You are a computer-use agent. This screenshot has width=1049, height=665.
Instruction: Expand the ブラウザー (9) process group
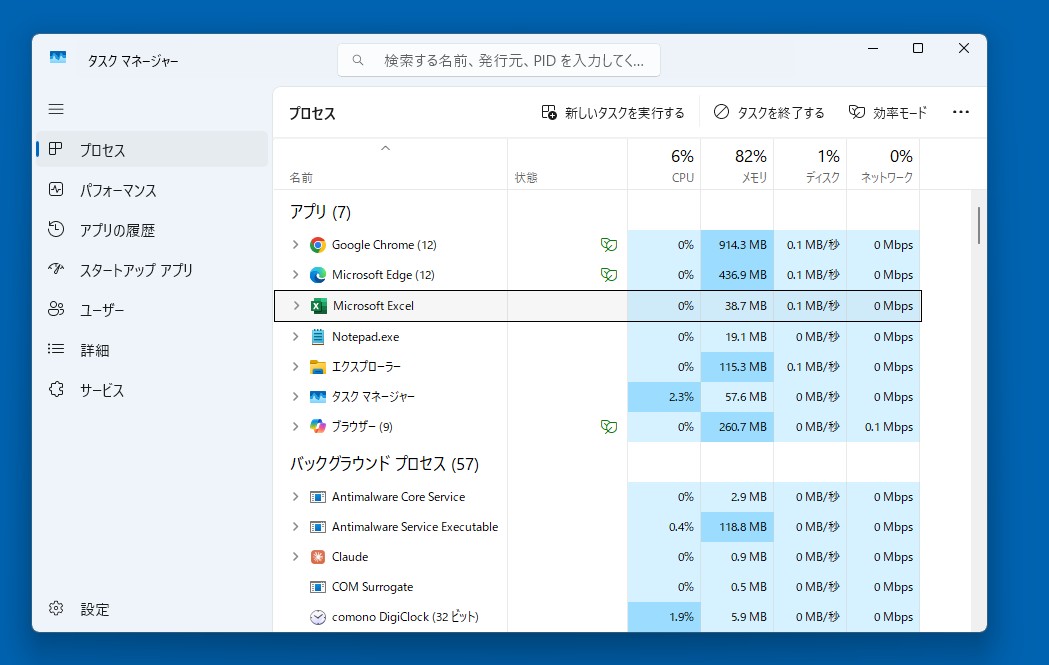[x=295, y=426]
